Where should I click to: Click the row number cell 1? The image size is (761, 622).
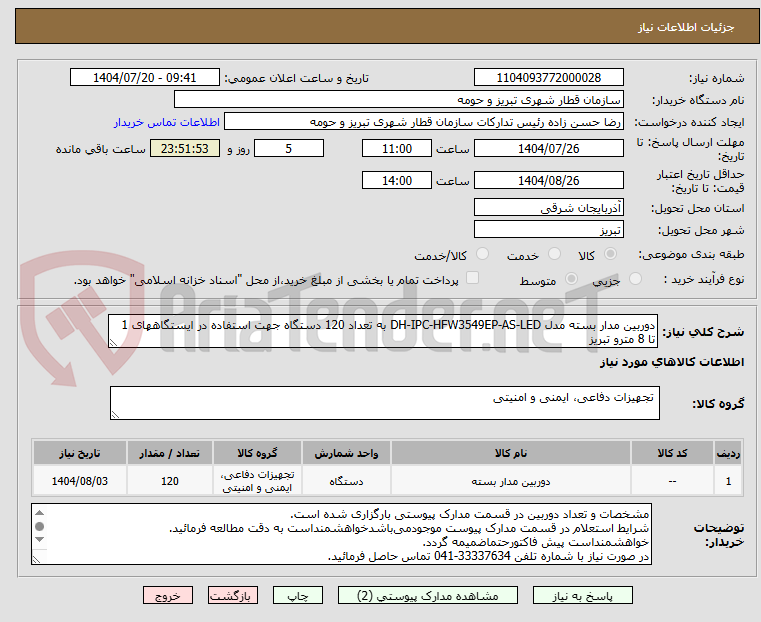pos(728,481)
